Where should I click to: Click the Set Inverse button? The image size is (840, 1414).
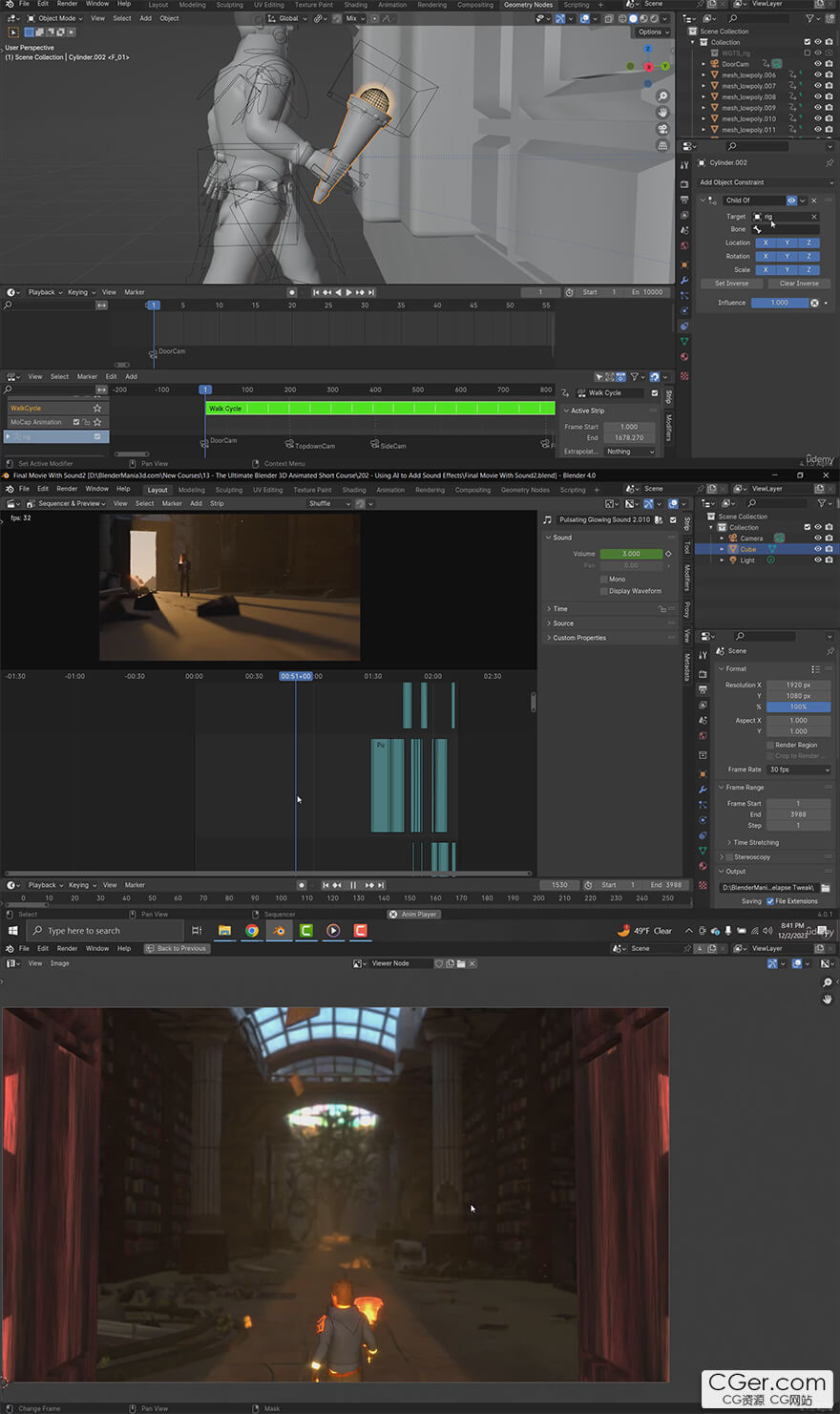pos(732,284)
